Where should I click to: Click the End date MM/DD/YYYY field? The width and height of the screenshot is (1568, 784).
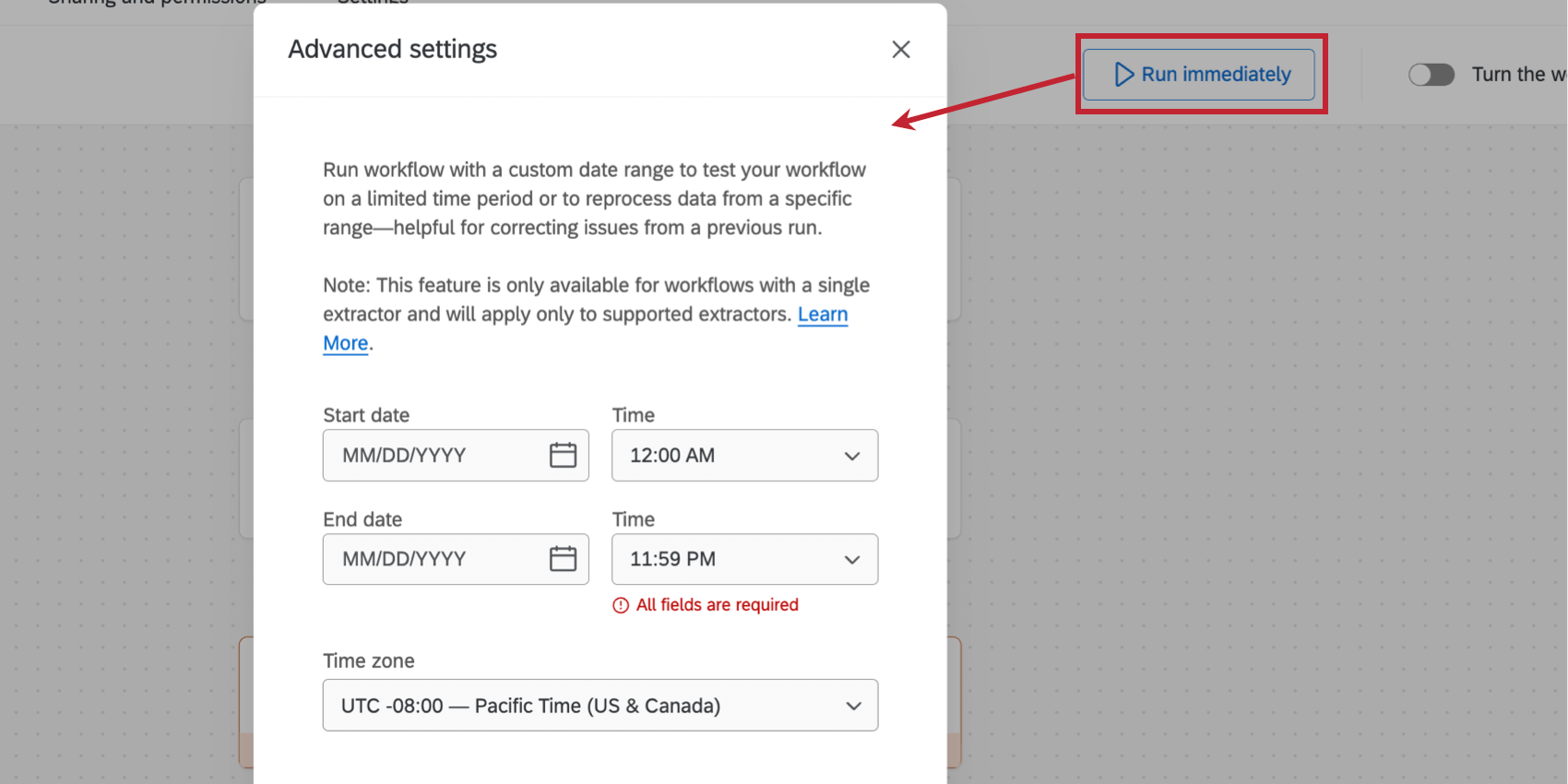434,560
